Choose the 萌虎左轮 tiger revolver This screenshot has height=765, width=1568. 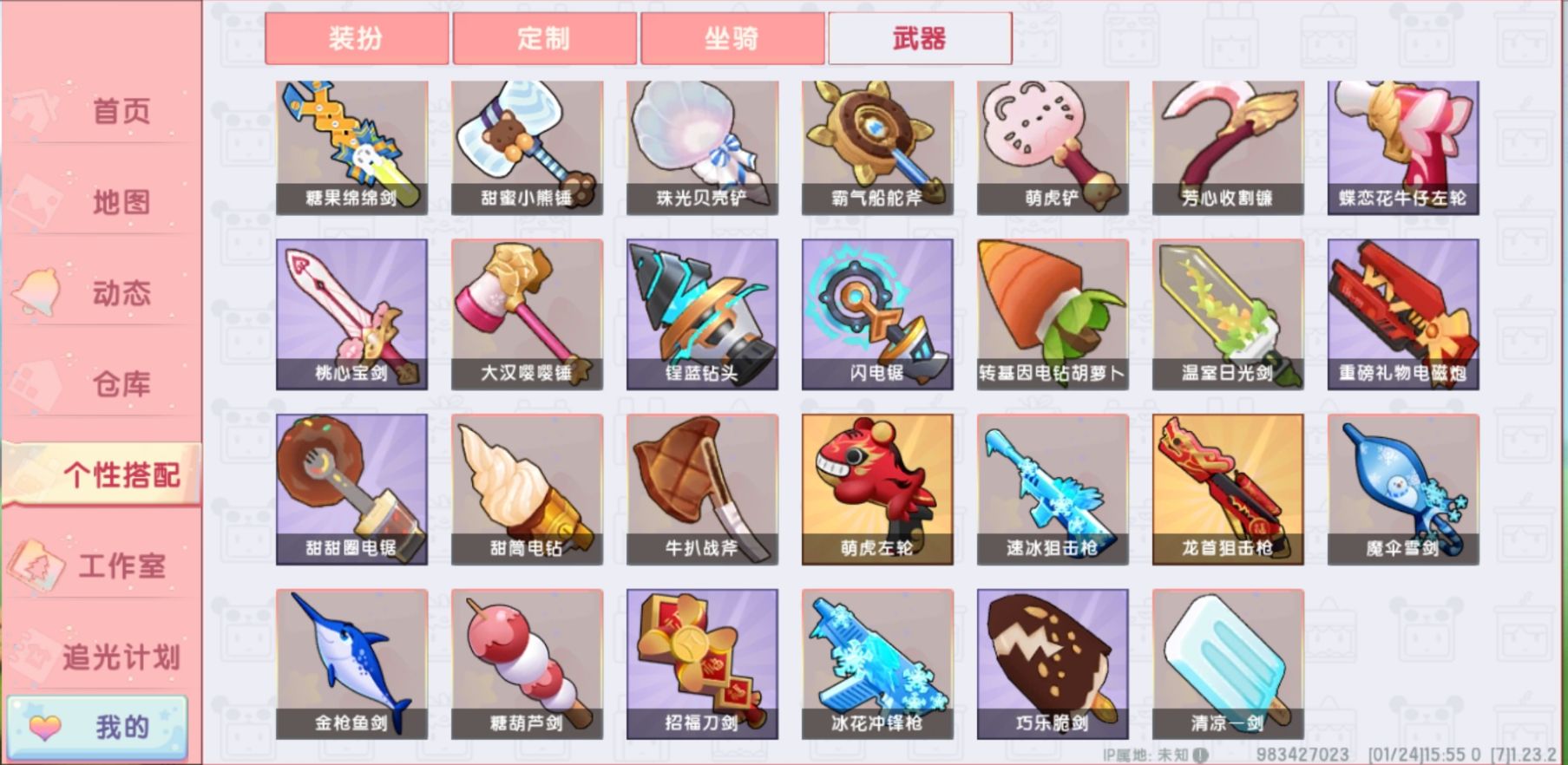tap(877, 489)
